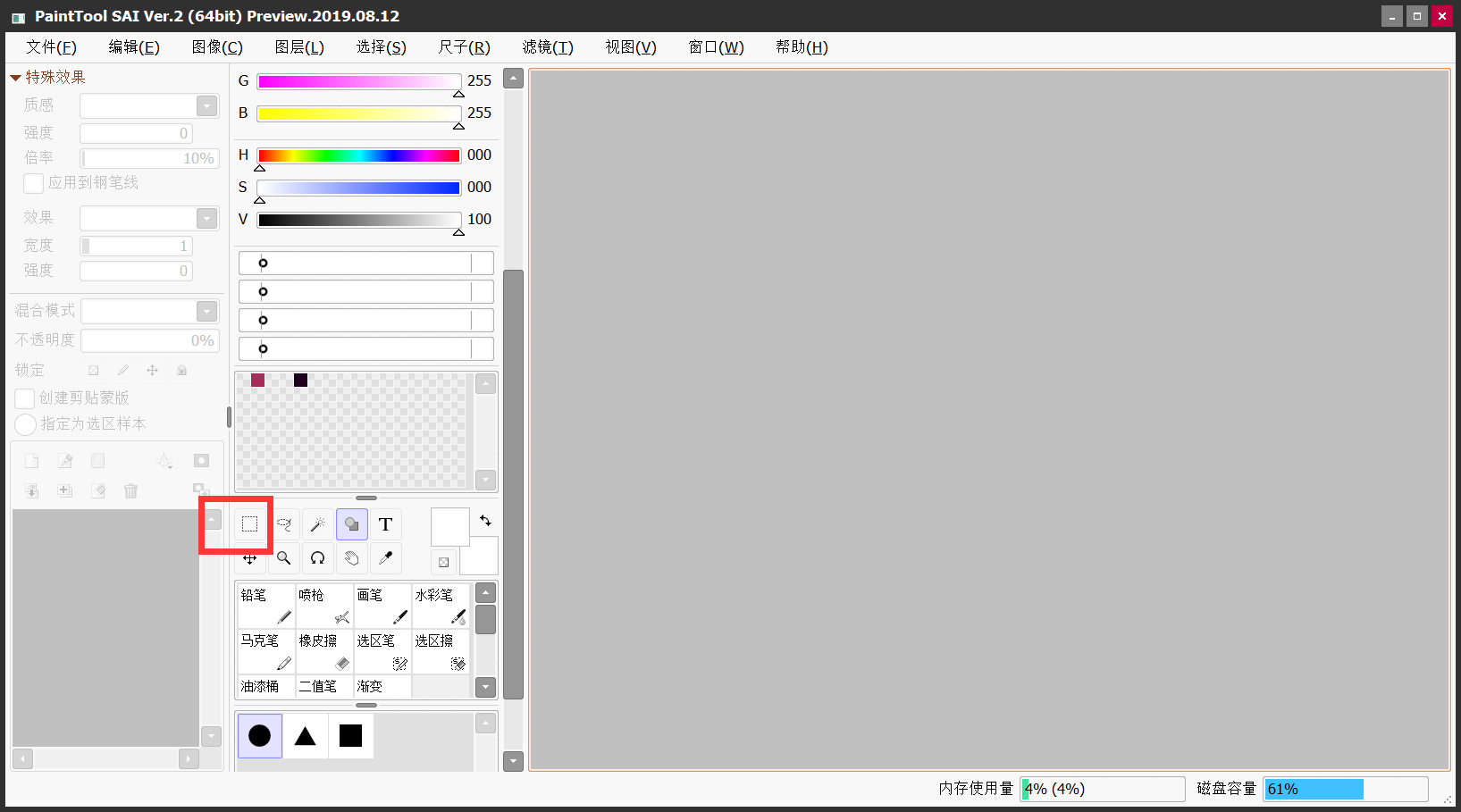Click the delete layer trash icon
The width and height of the screenshot is (1461, 812).
pos(131,490)
